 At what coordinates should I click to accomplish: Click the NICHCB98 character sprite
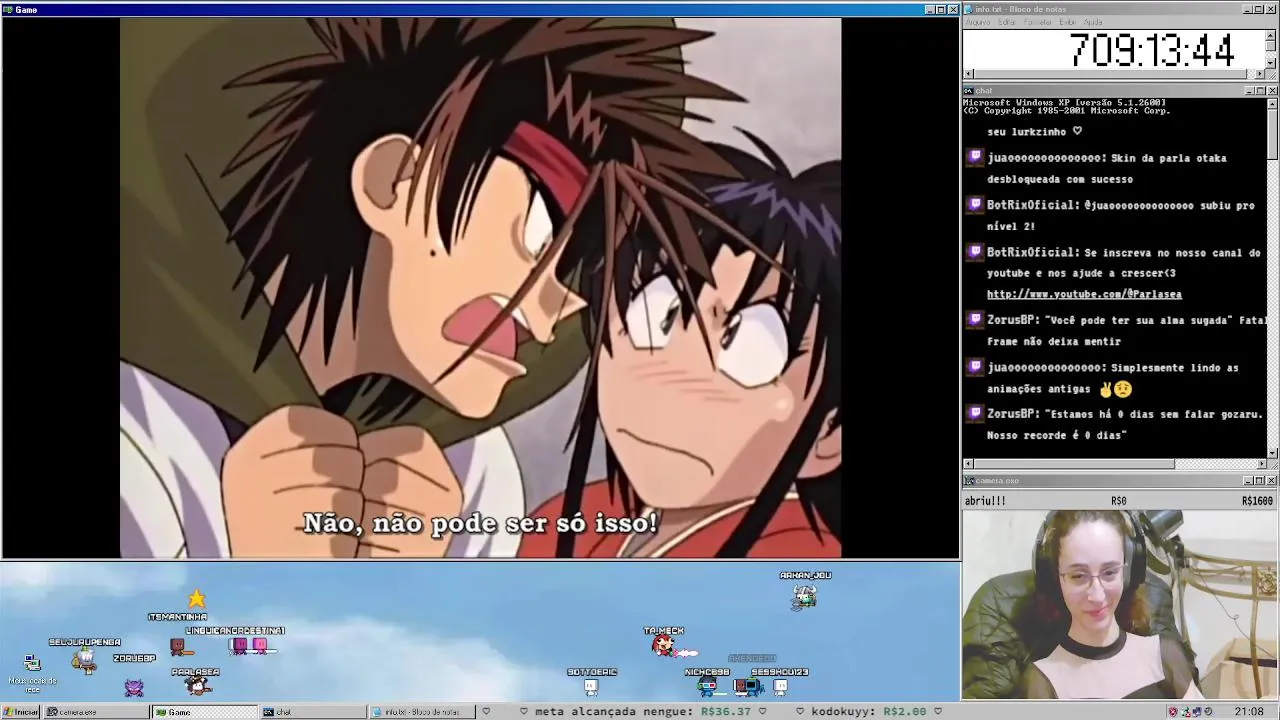(x=707, y=687)
